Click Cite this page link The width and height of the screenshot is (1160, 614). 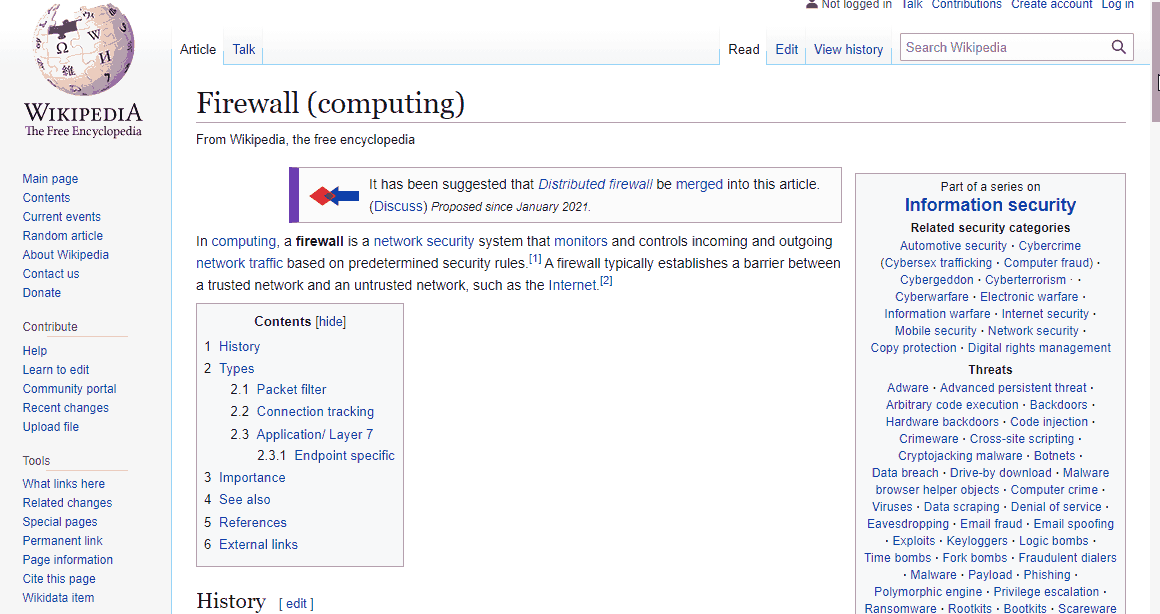tap(59, 579)
